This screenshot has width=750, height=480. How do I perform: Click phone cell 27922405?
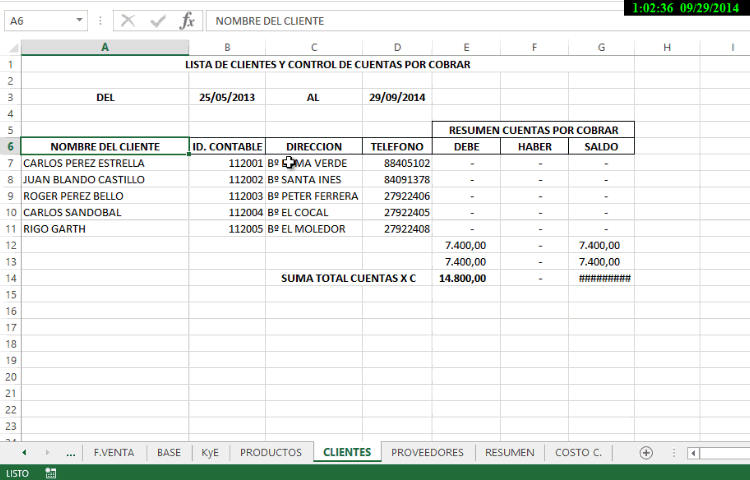[x=397, y=212]
